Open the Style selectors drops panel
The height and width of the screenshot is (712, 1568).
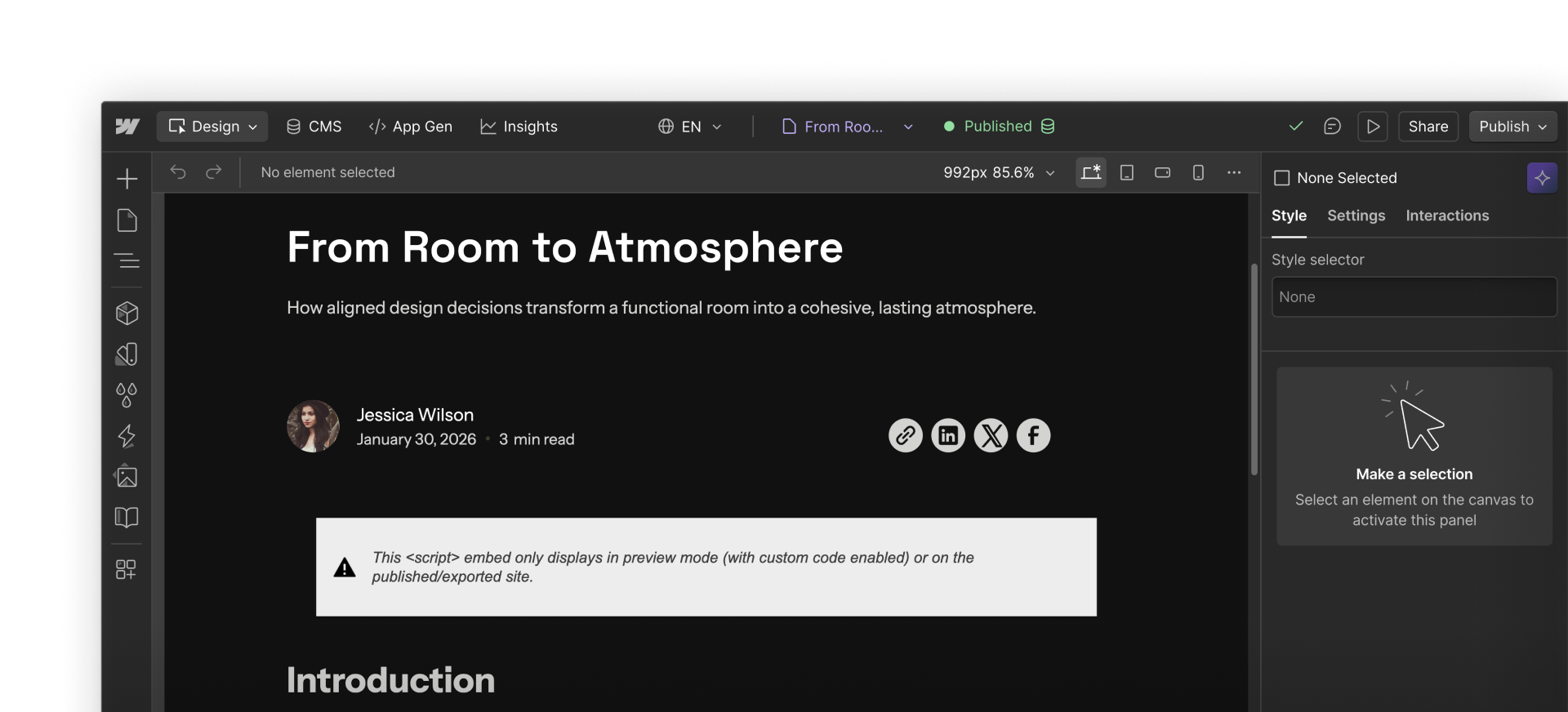coord(127,395)
